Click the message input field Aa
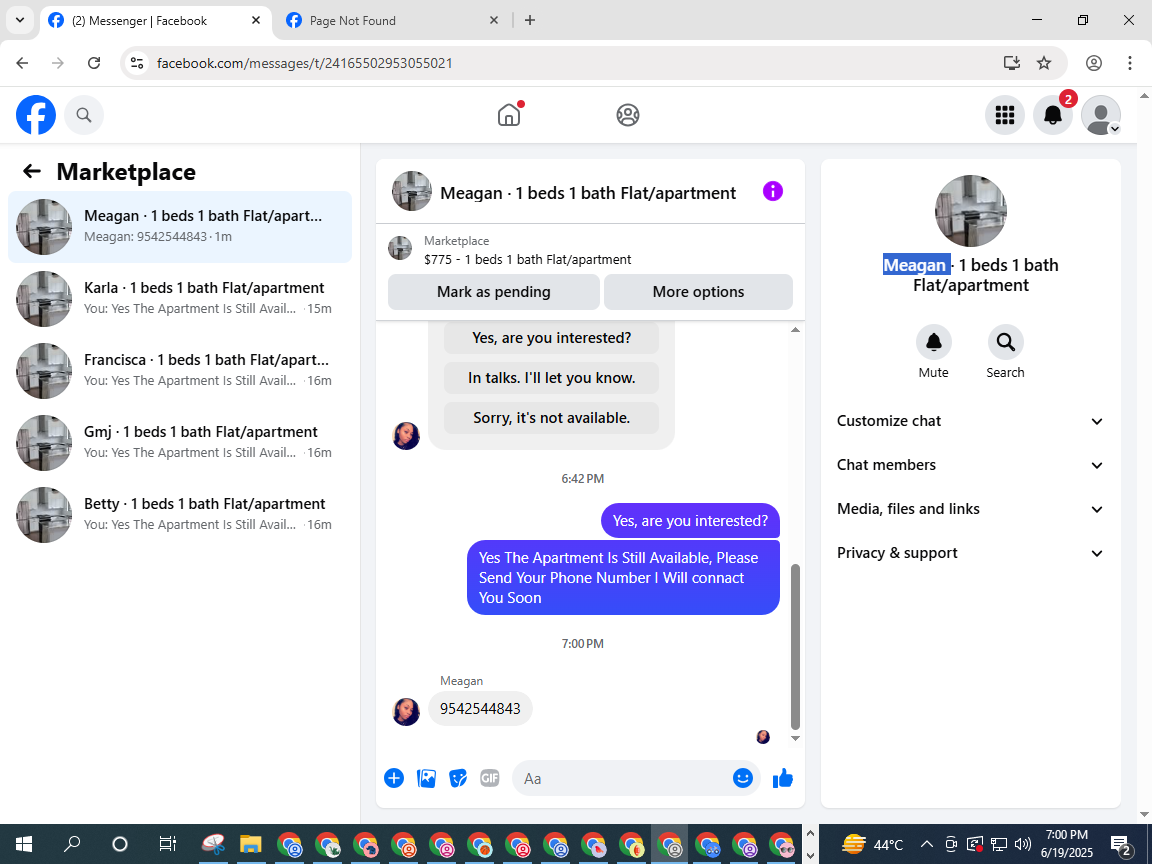Screen dimensions: 1152x864 click(624, 778)
